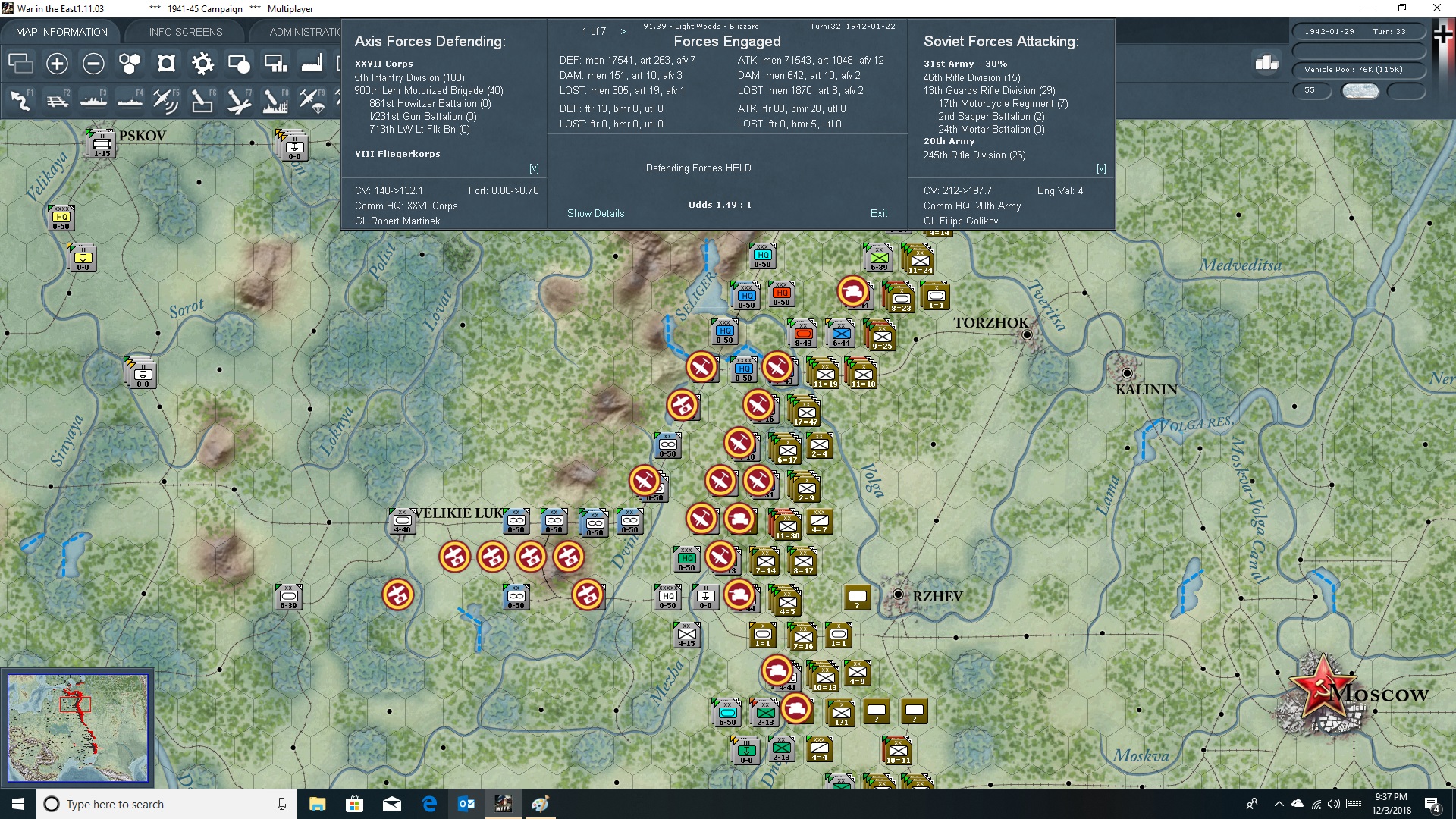Select the F2 rail transport mode icon

57,100
